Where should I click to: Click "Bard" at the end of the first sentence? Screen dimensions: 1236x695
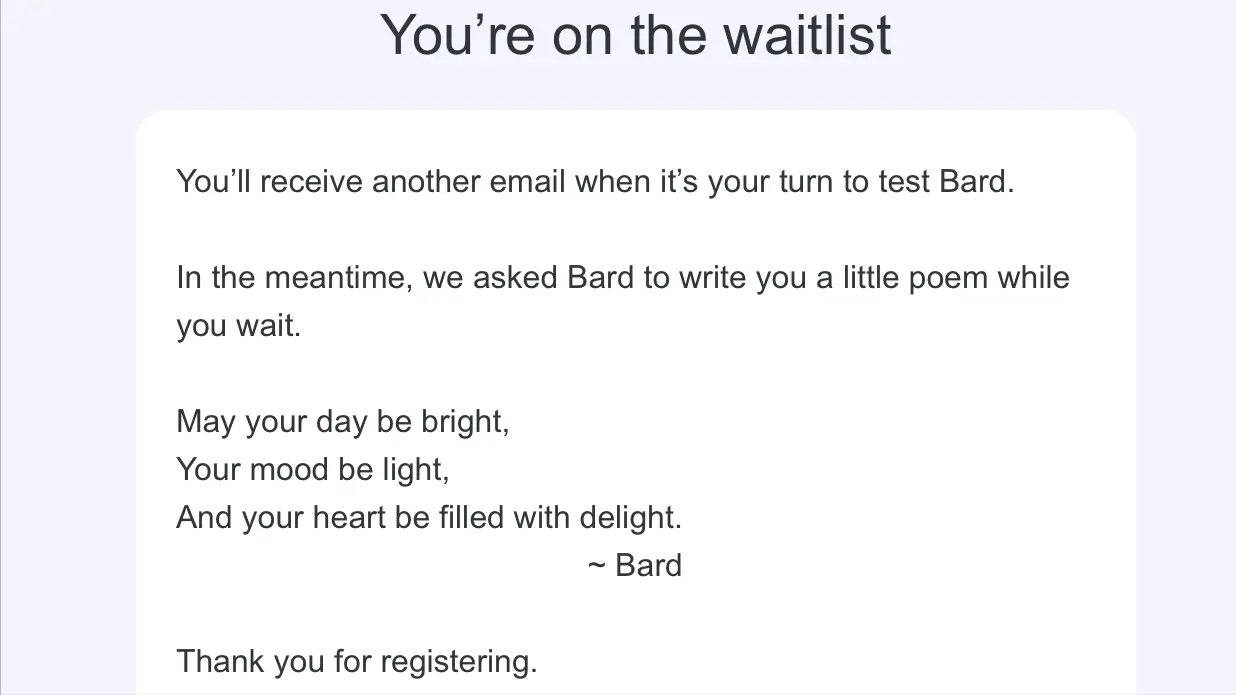[x=975, y=182]
